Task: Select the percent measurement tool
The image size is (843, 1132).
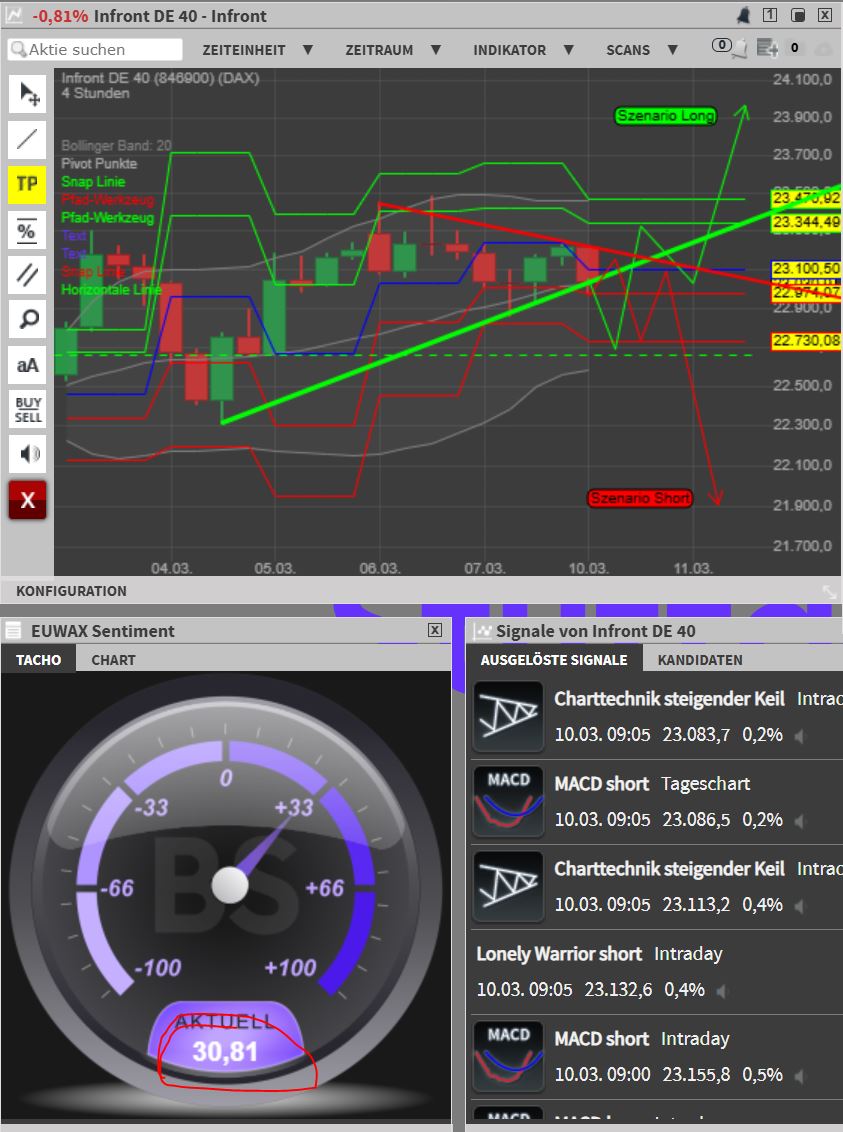Action: click(x=27, y=230)
